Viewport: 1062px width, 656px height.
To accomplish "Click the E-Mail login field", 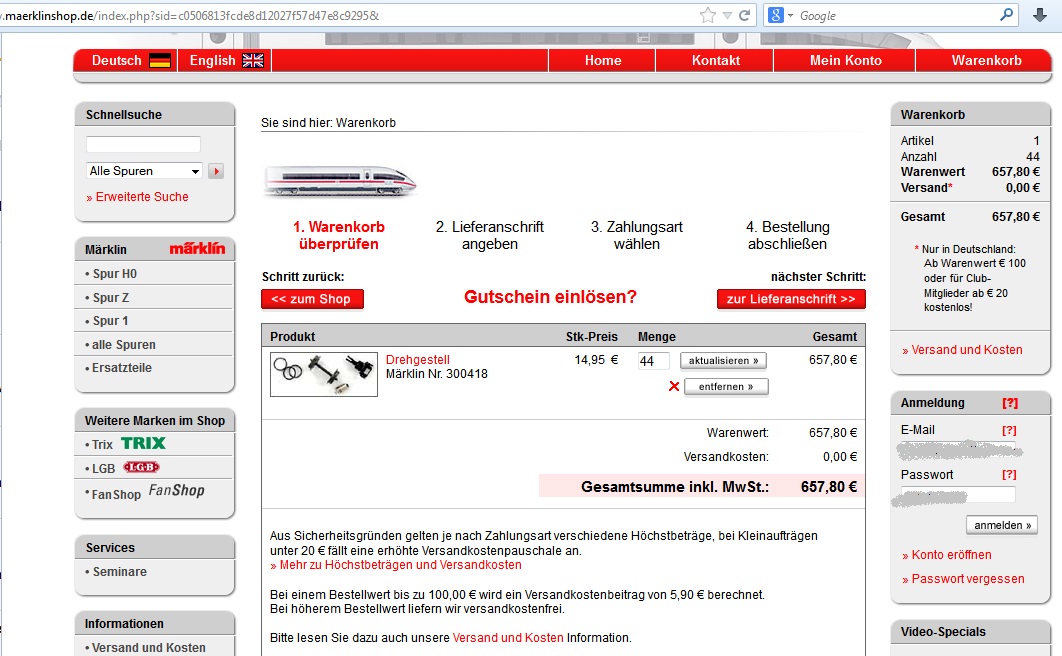I will point(957,450).
